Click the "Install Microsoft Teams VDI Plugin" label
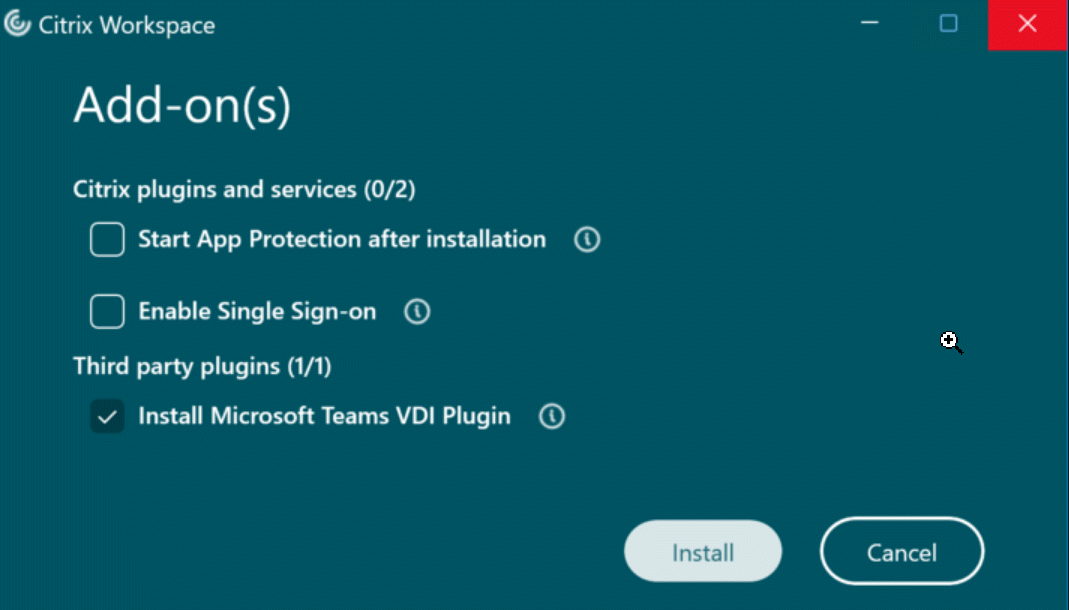The image size is (1069, 610). point(324,417)
